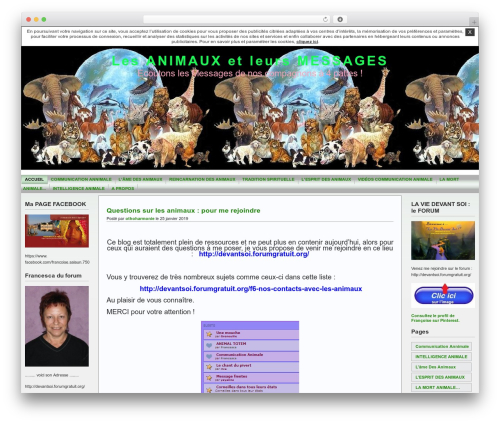
Task: Click the 'Au plaisir de vous connaître.' line
Action: tap(150, 300)
